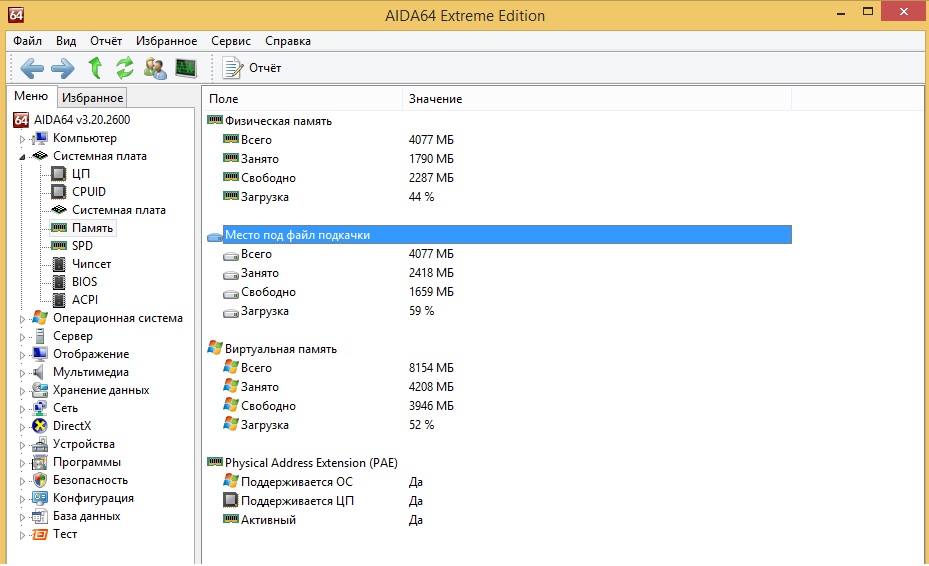Go back with the blue left arrow
Screen dimensions: 929x566
(x=32, y=68)
